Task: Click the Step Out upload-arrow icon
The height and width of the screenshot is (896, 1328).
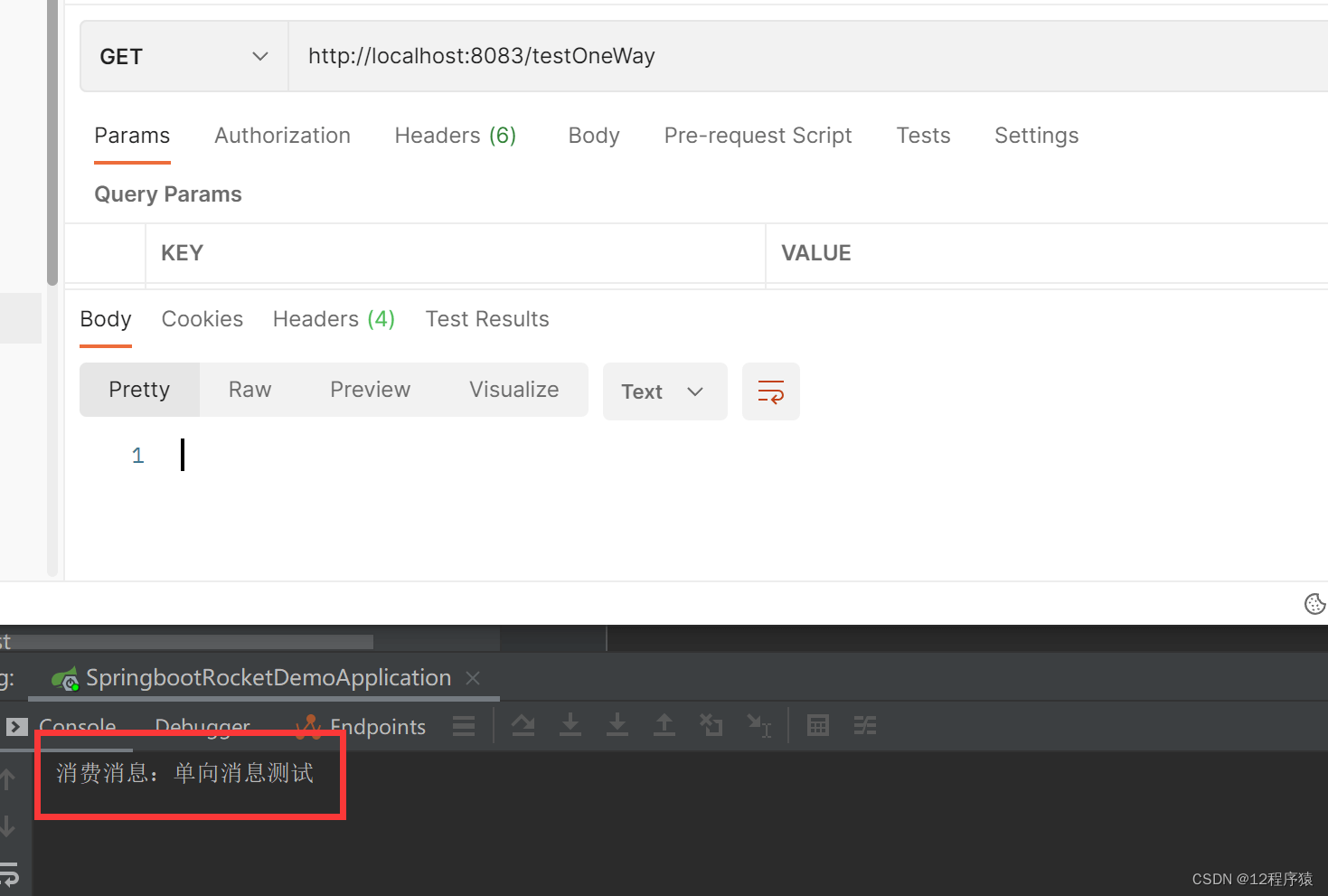Action: tap(664, 725)
